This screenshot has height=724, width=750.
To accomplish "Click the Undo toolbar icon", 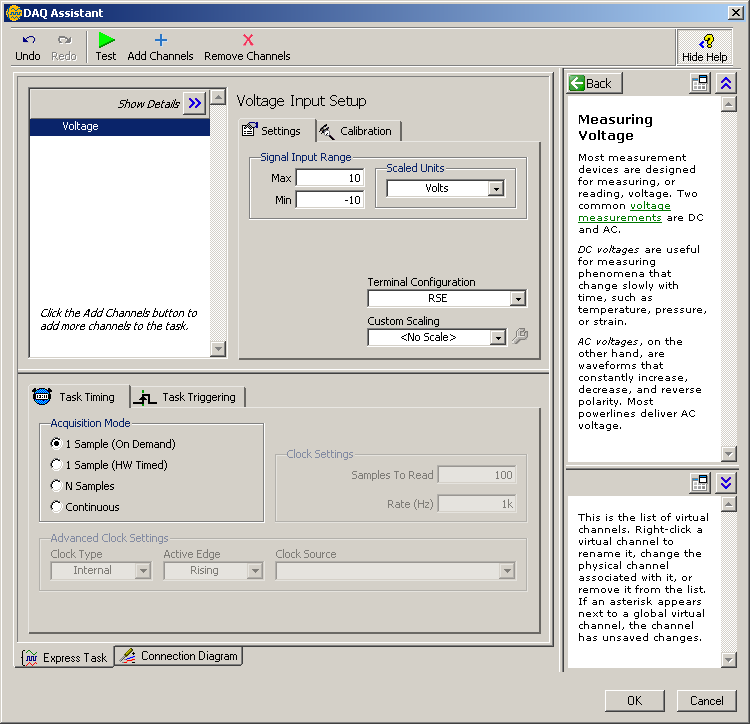I will tap(28, 40).
